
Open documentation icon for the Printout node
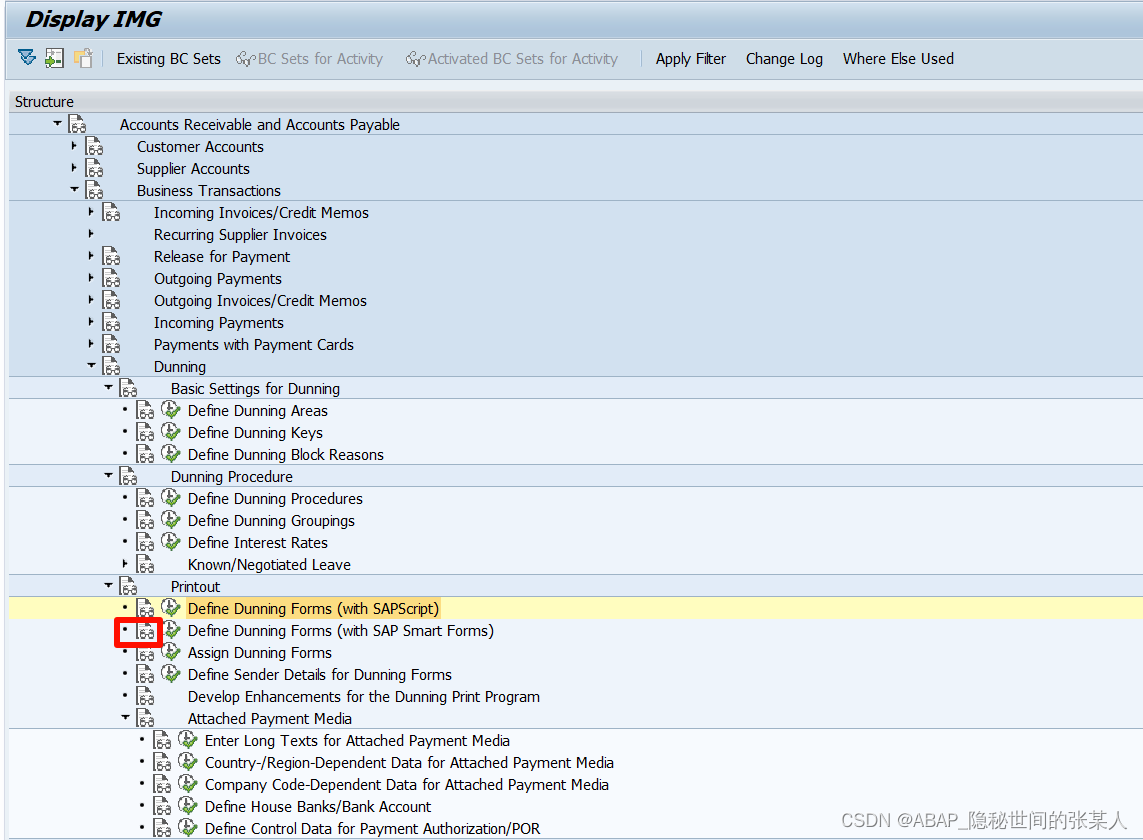128,586
